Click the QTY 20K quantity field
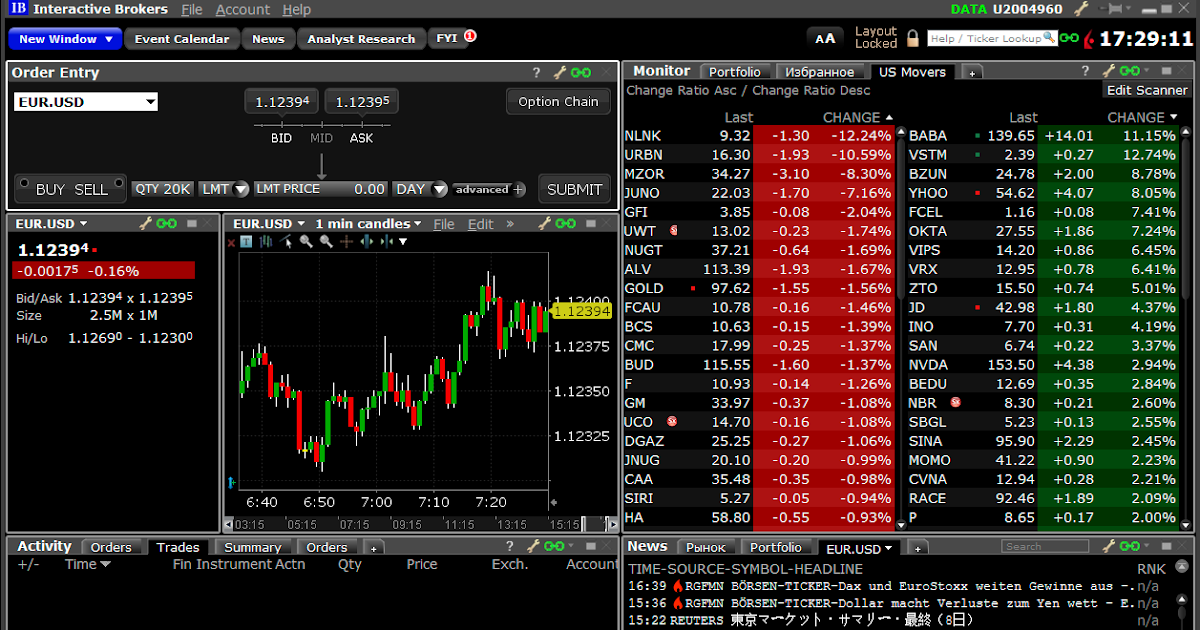The image size is (1200, 630). coord(162,189)
